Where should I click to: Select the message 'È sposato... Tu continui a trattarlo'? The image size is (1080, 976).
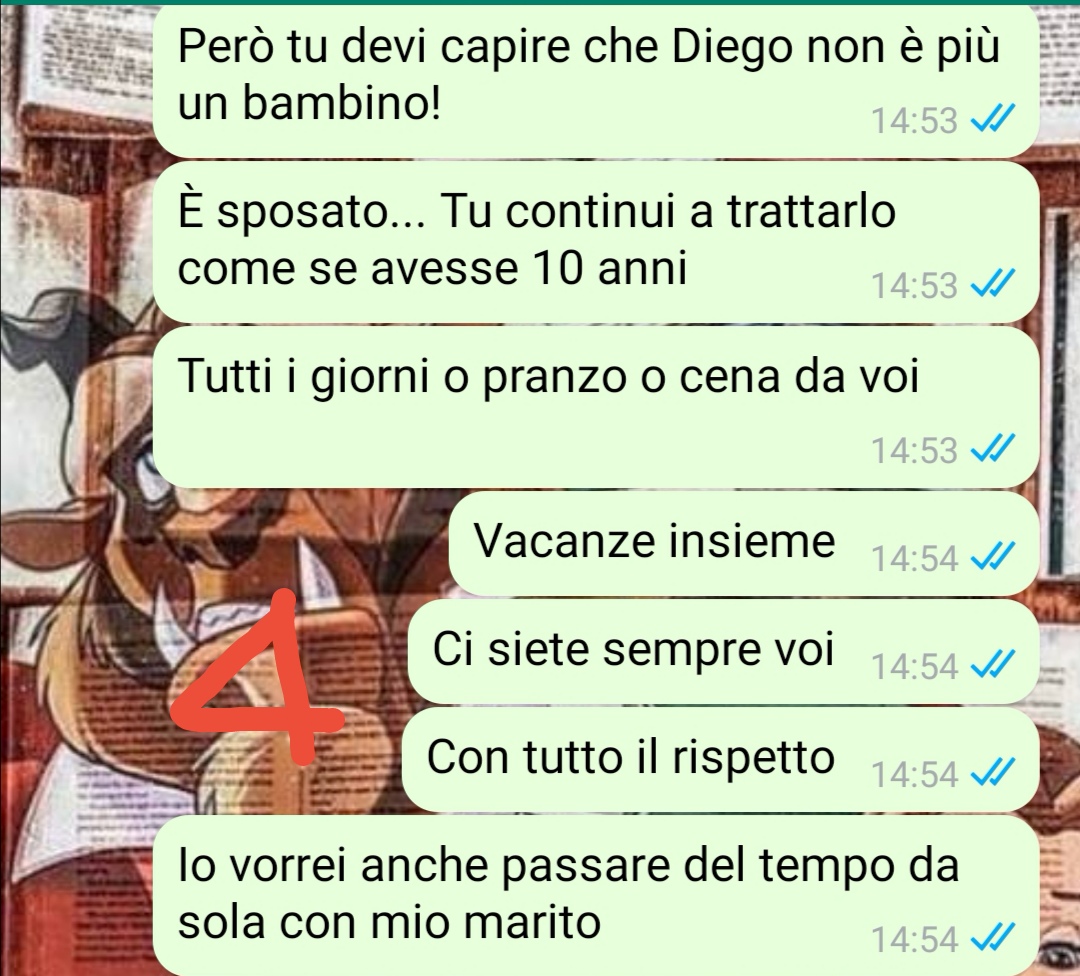tap(595, 242)
